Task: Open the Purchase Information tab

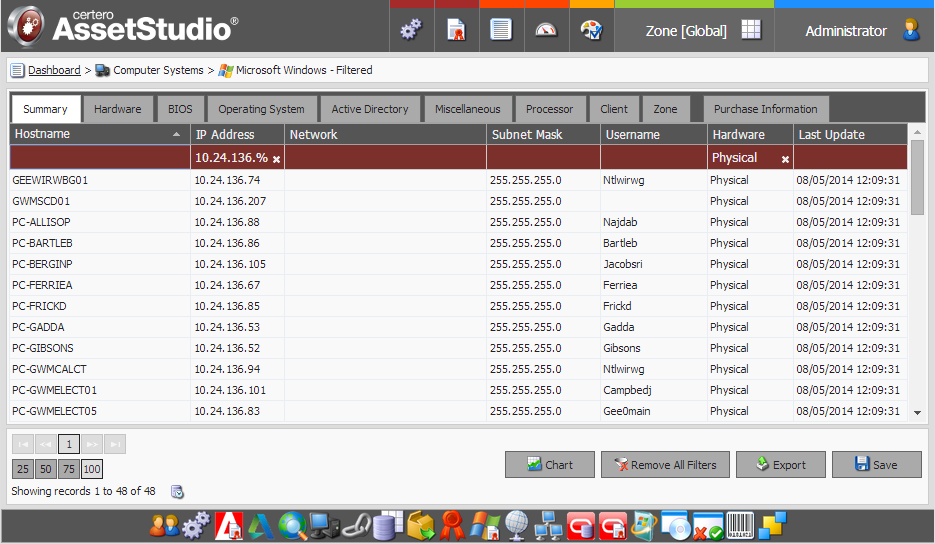Action: point(766,109)
